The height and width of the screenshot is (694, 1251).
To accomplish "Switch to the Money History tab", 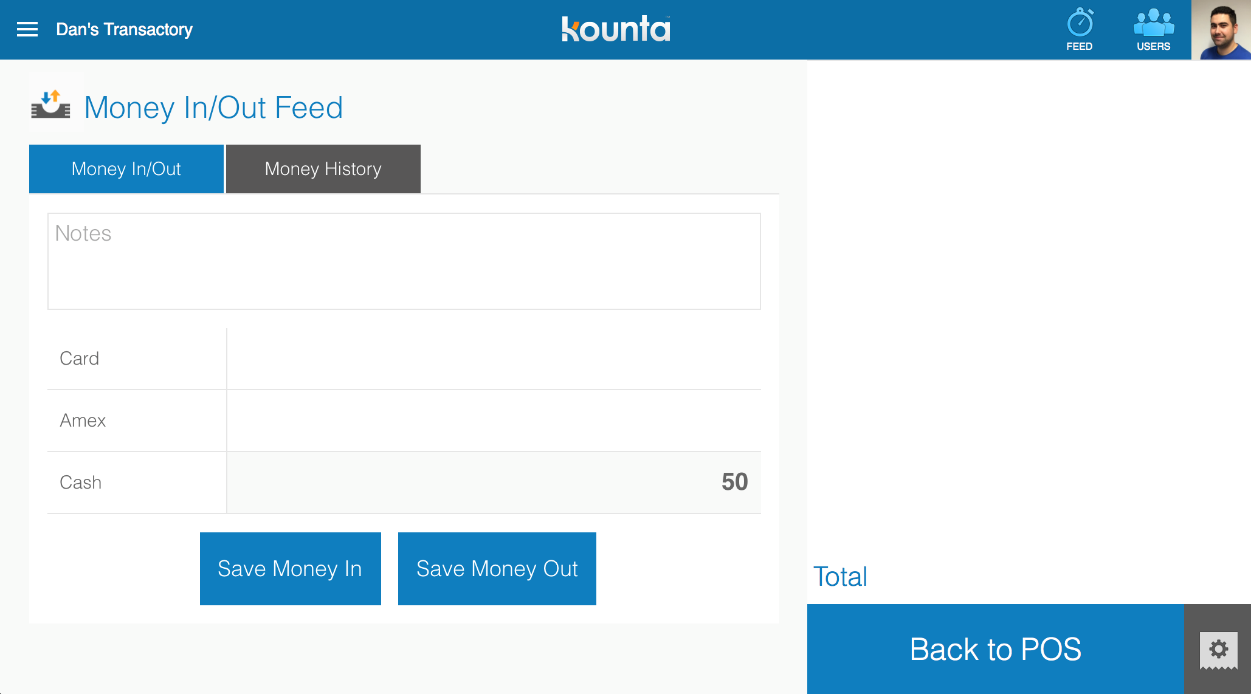I will coord(323,169).
